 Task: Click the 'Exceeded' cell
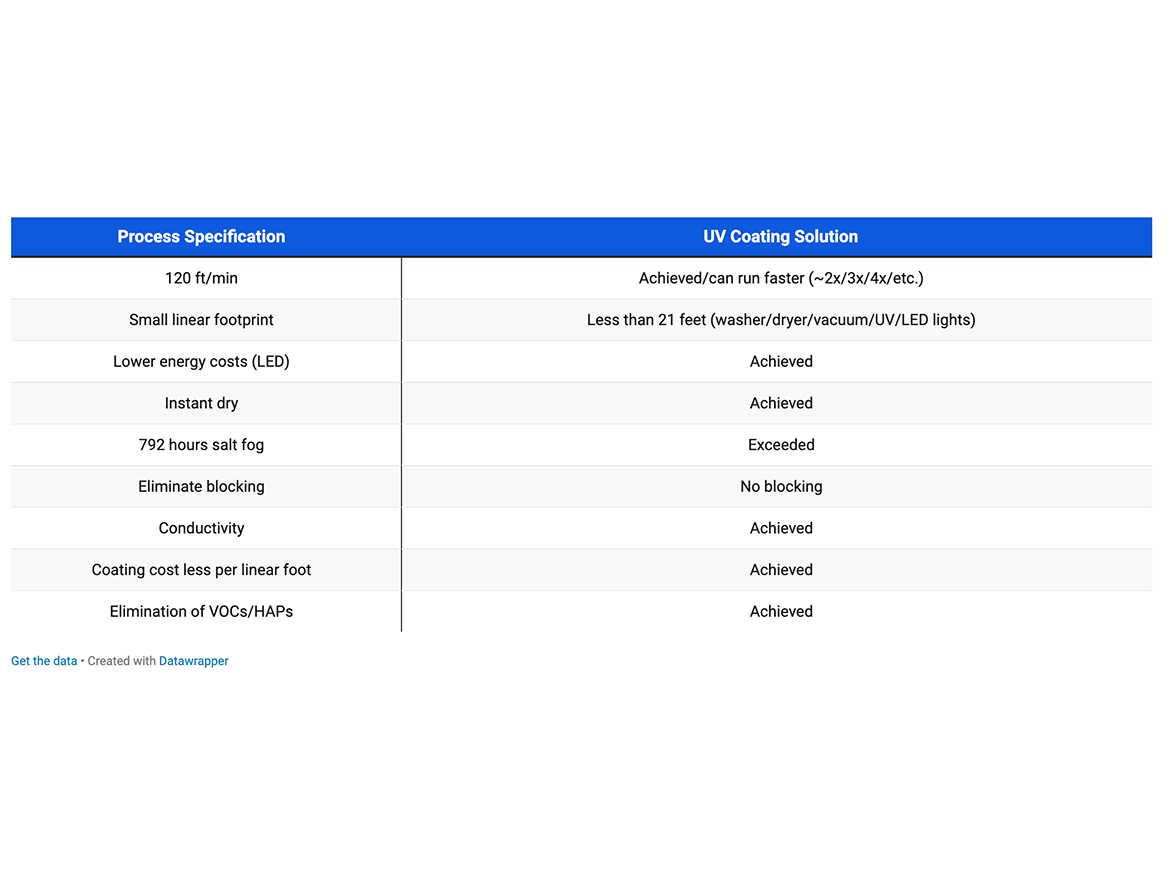780,445
